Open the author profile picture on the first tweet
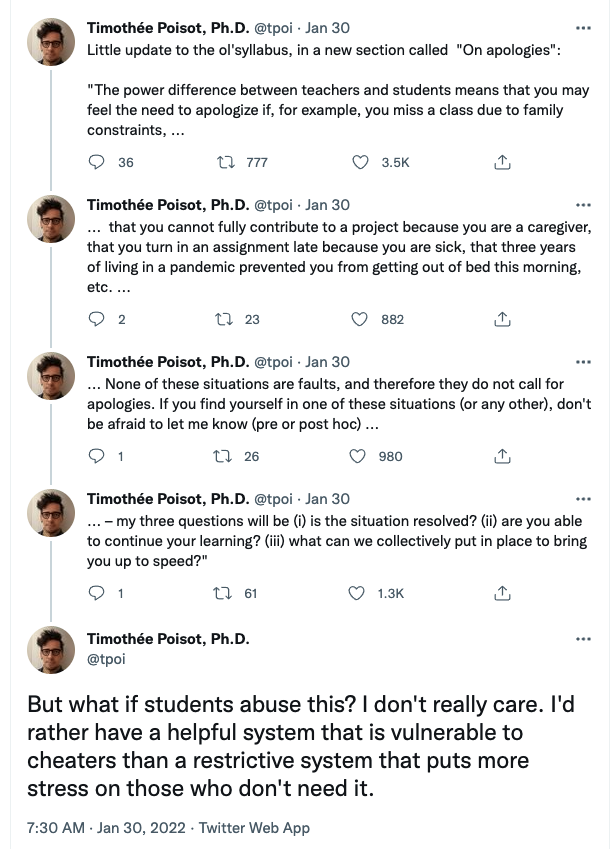 click(x=50, y=43)
